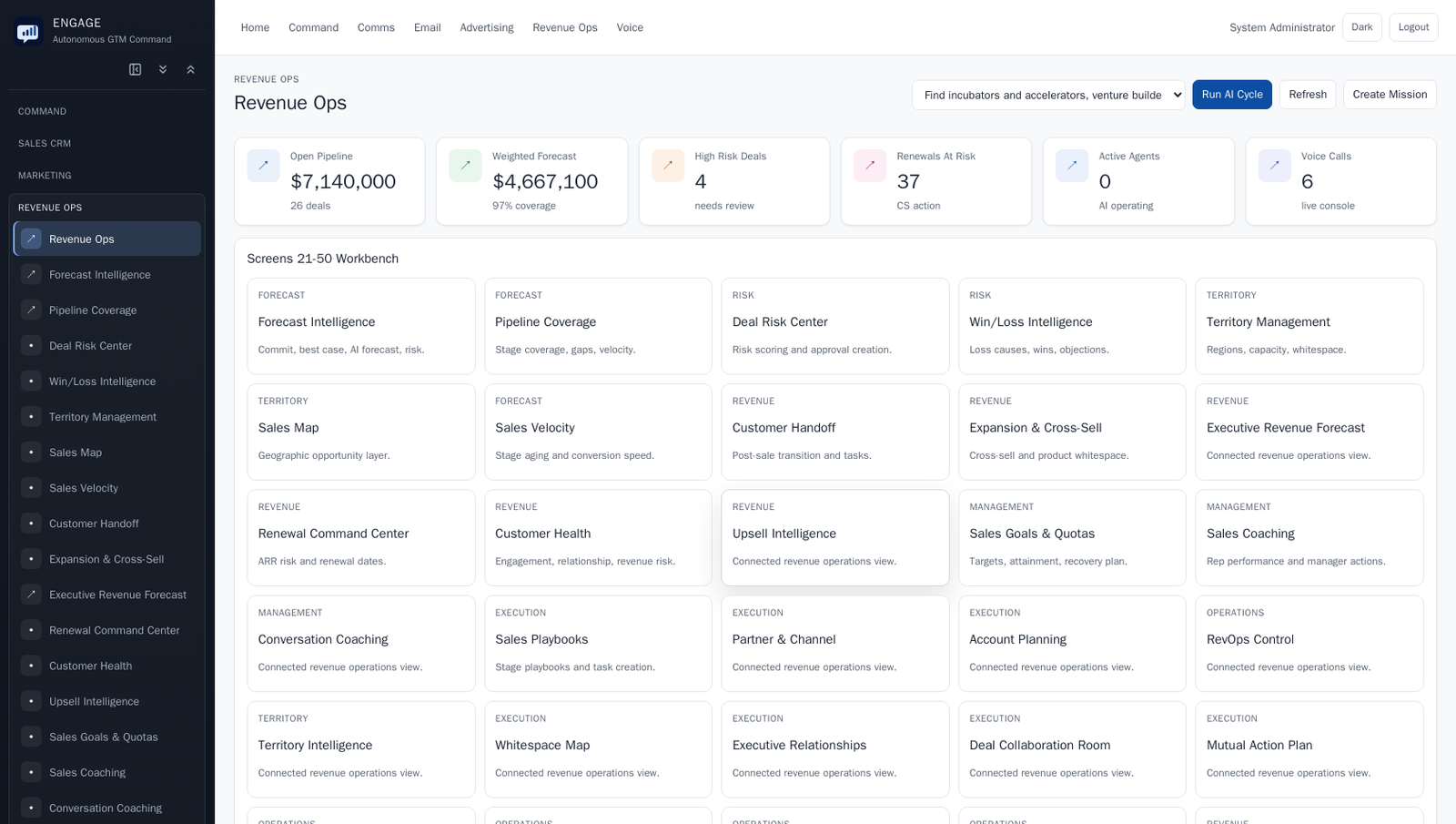Click the Revenue Ops sidebar arrow icon

[x=31, y=239]
